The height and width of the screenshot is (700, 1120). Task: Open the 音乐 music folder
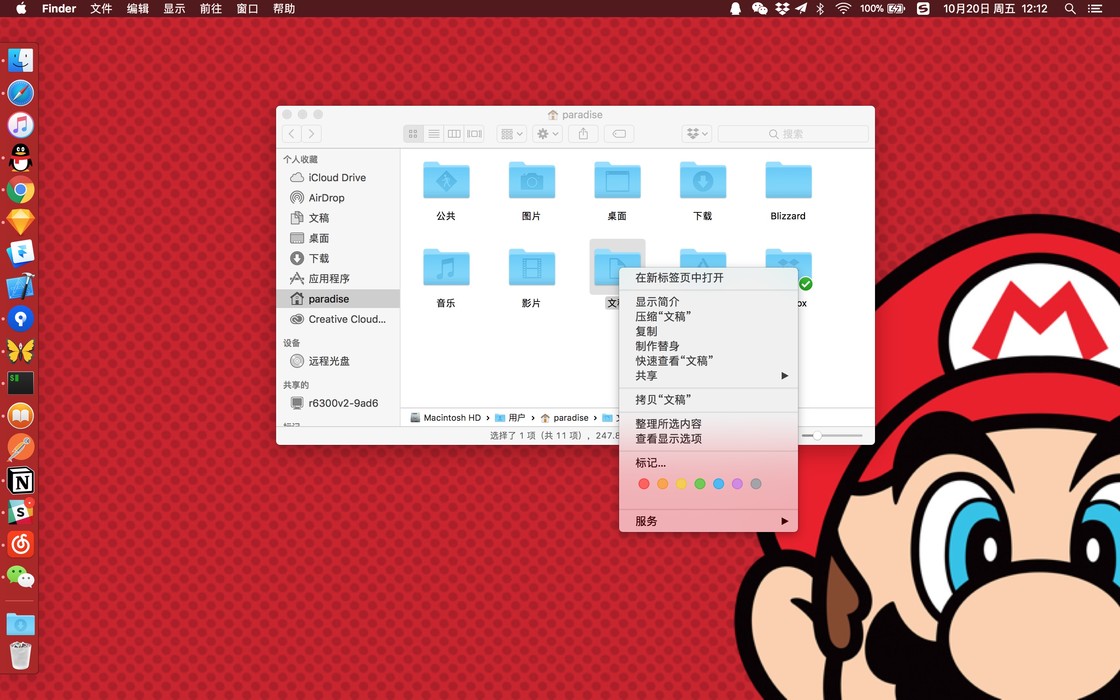[446, 268]
